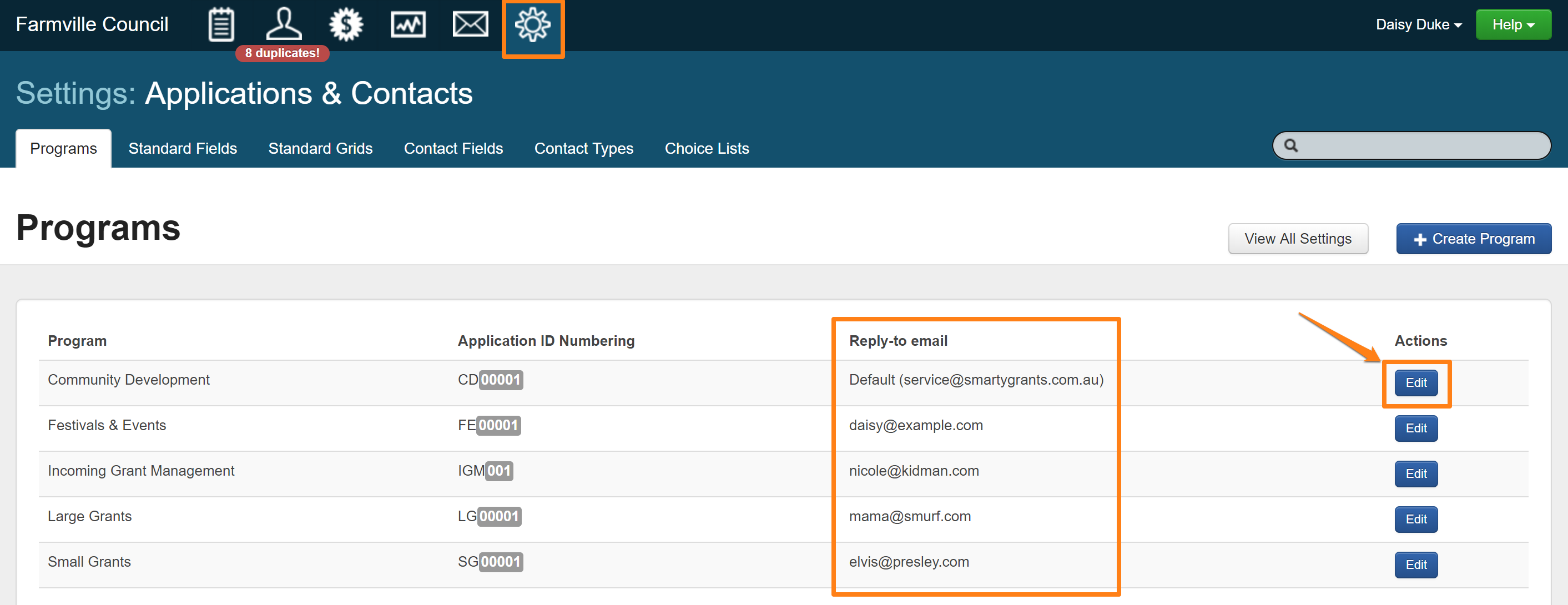The height and width of the screenshot is (605, 1568).
Task: Edit the Community Development program
Action: coord(1415,383)
